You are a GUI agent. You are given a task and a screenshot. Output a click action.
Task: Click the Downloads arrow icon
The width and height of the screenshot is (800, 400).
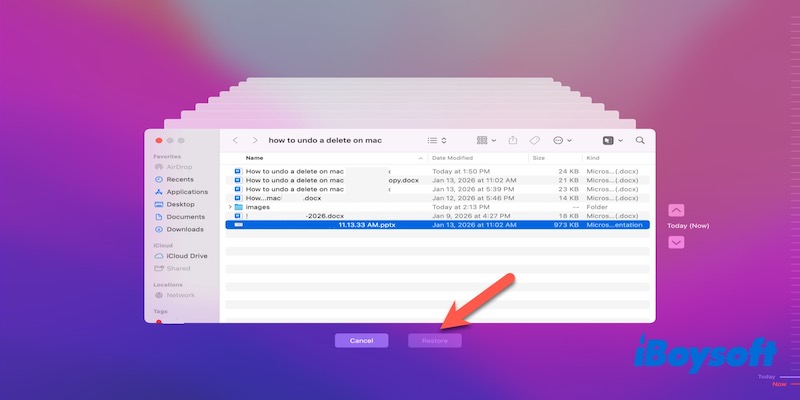(x=159, y=229)
